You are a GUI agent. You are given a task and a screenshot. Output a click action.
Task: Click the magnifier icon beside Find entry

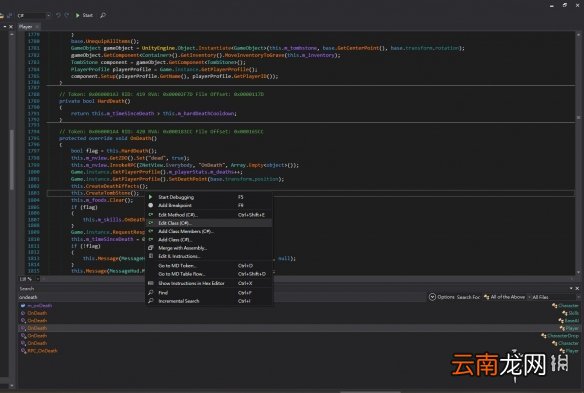(150, 293)
